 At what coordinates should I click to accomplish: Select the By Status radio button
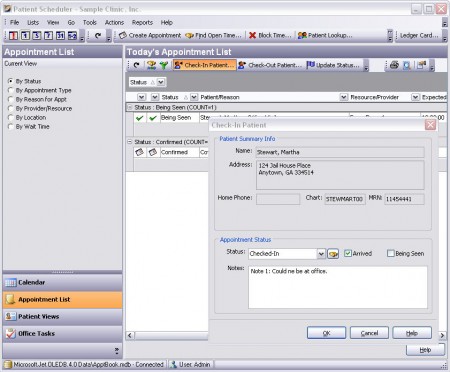(x=11, y=81)
